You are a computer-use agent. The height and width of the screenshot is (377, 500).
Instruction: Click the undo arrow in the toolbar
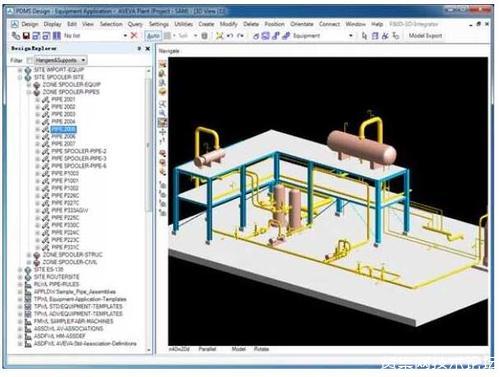[230, 35]
